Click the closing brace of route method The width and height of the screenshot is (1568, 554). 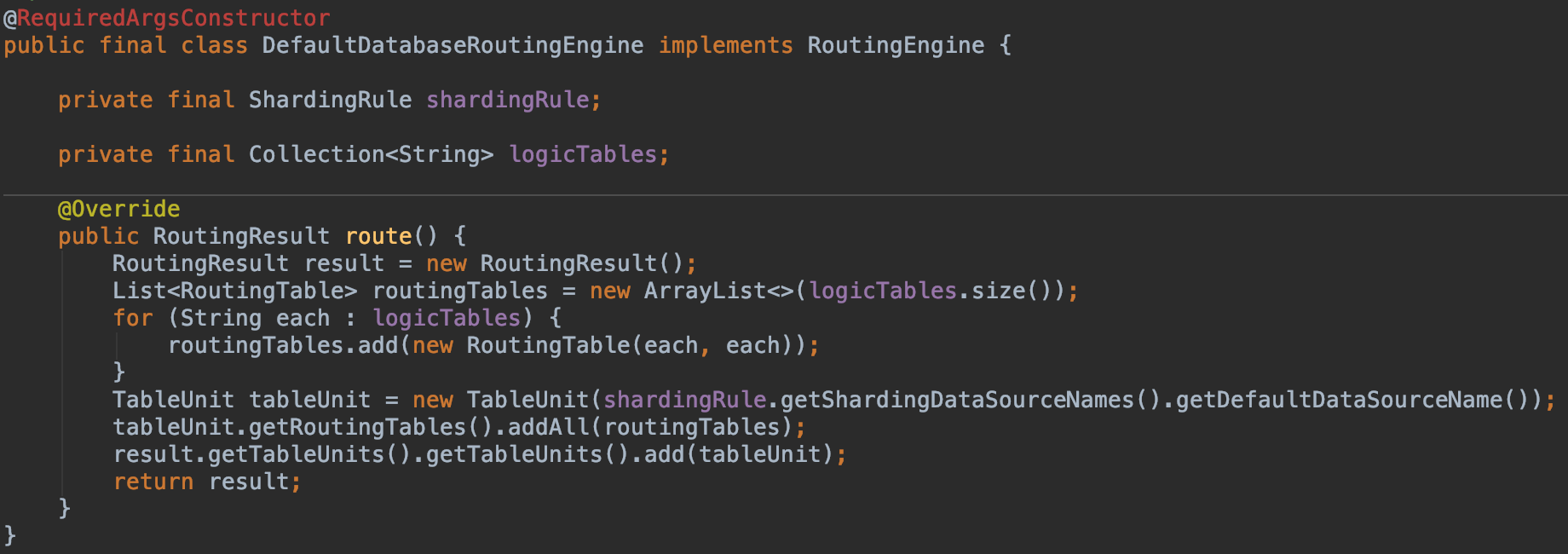tap(64, 509)
